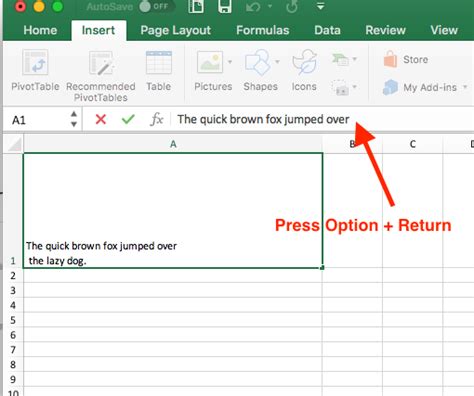Image resolution: width=474 pixels, height=396 pixels.
Task: Open the Shapes gallery icon
Action: tap(257, 62)
